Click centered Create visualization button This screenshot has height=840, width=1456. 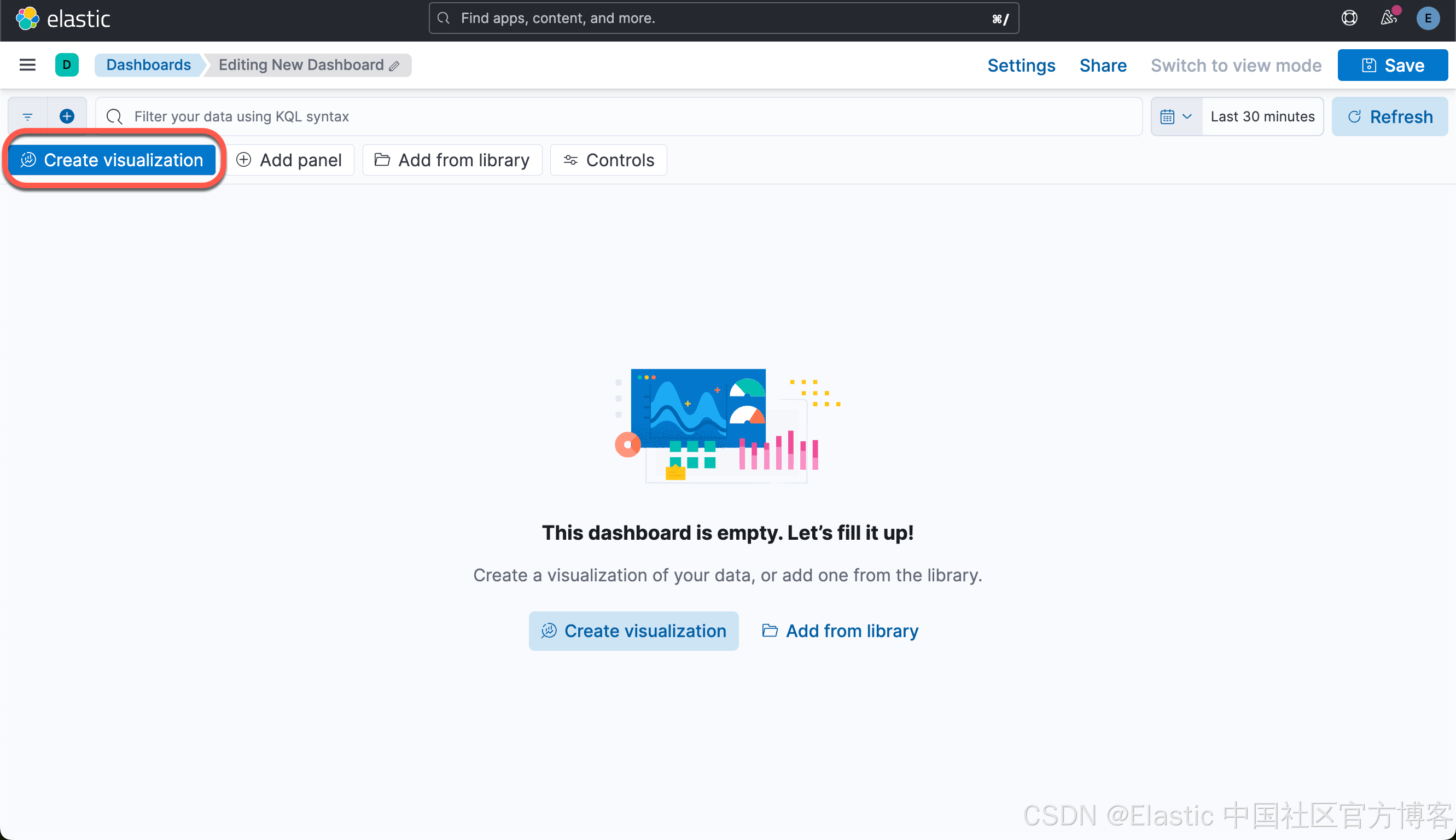[x=633, y=631]
